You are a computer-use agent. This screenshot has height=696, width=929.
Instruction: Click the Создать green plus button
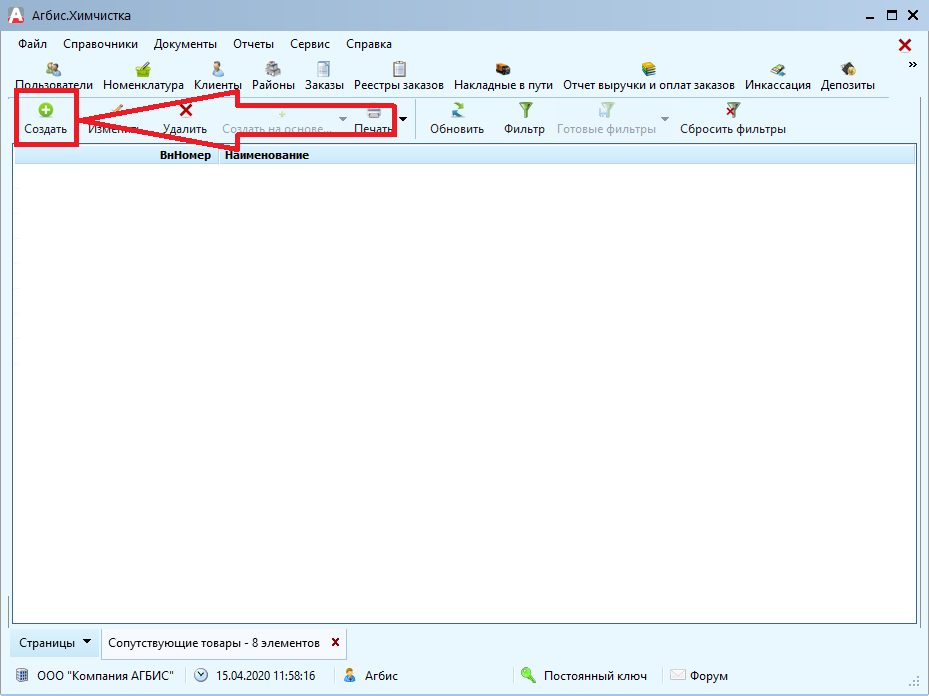pos(46,118)
